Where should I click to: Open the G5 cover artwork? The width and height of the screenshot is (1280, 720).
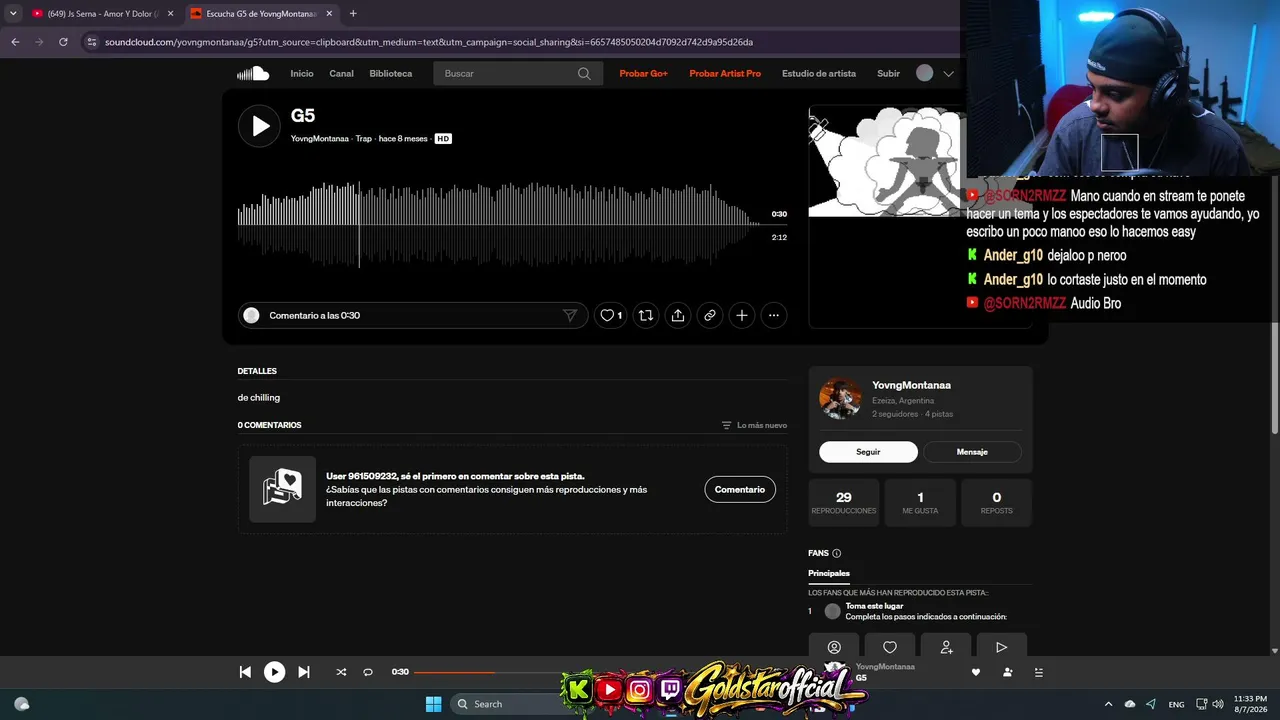point(884,161)
